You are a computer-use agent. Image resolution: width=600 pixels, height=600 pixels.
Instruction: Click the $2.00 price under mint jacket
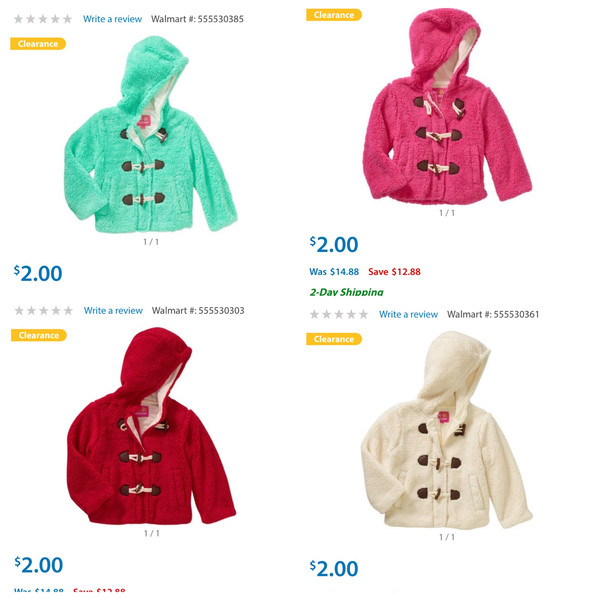(x=38, y=273)
